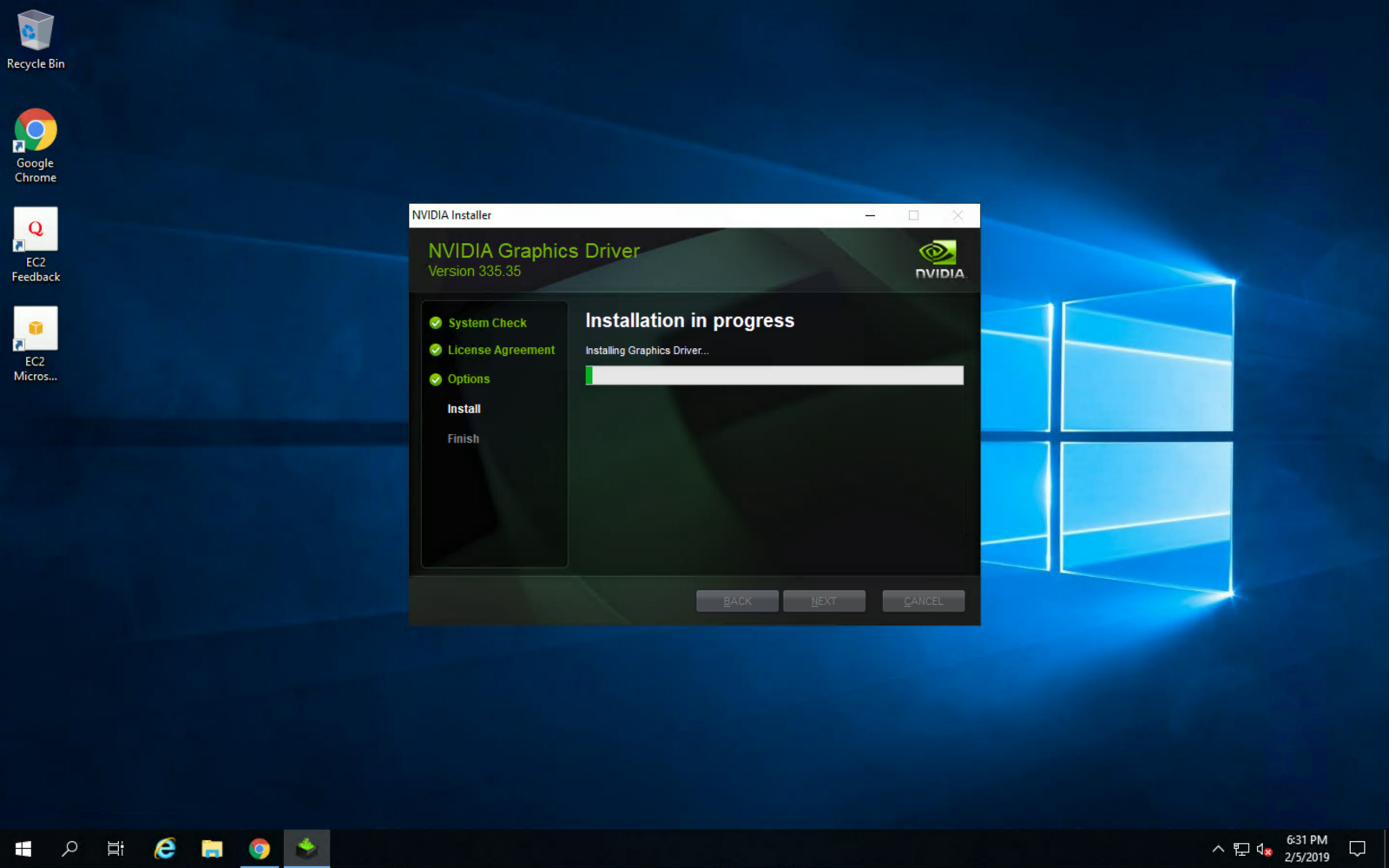Image resolution: width=1389 pixels, height=868 pixels.
Task: Open File Explorer from the taskbar
Action: tap(212, 848)
